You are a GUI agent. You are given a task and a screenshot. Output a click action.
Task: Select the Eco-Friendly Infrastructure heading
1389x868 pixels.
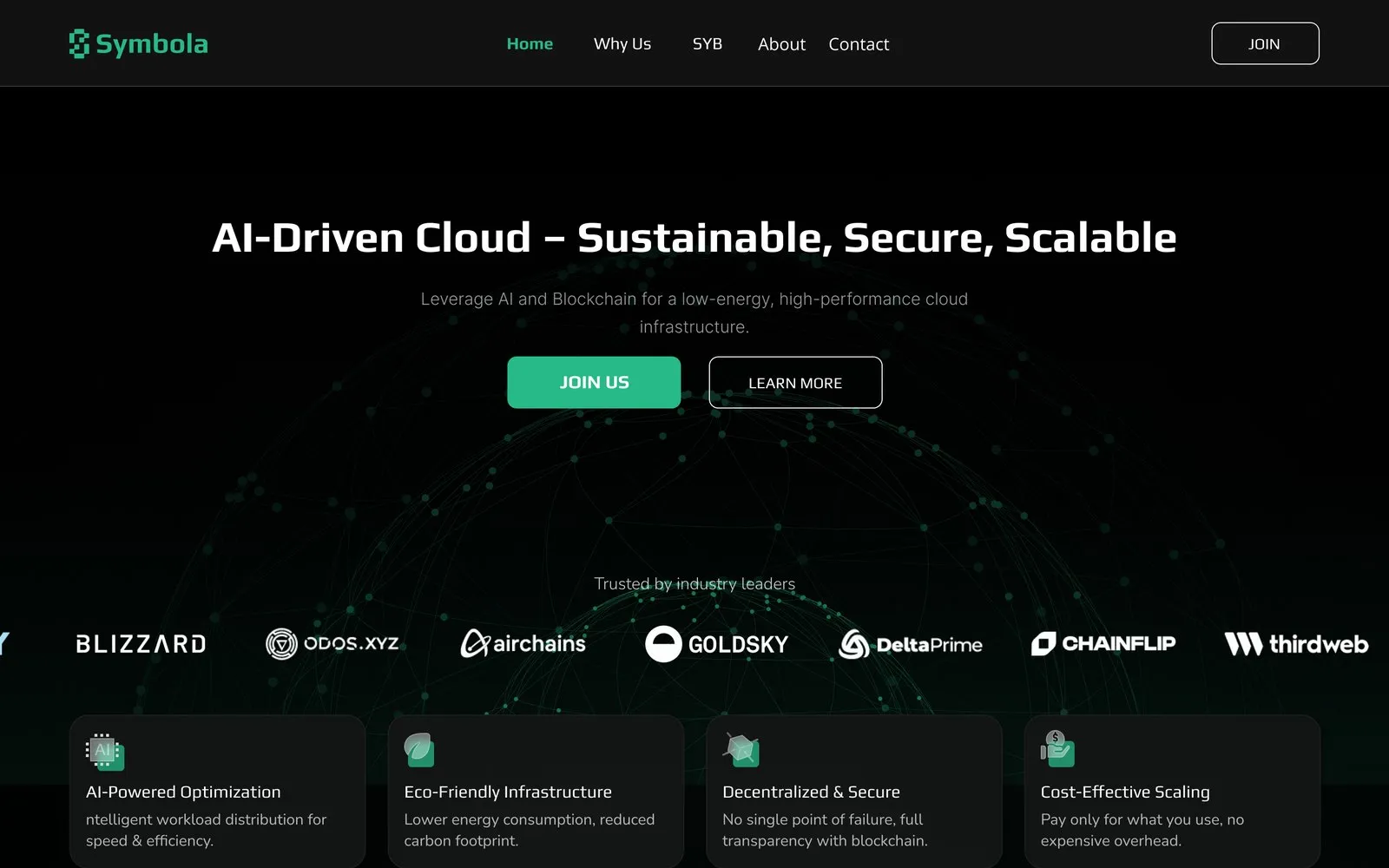[508, 792]
